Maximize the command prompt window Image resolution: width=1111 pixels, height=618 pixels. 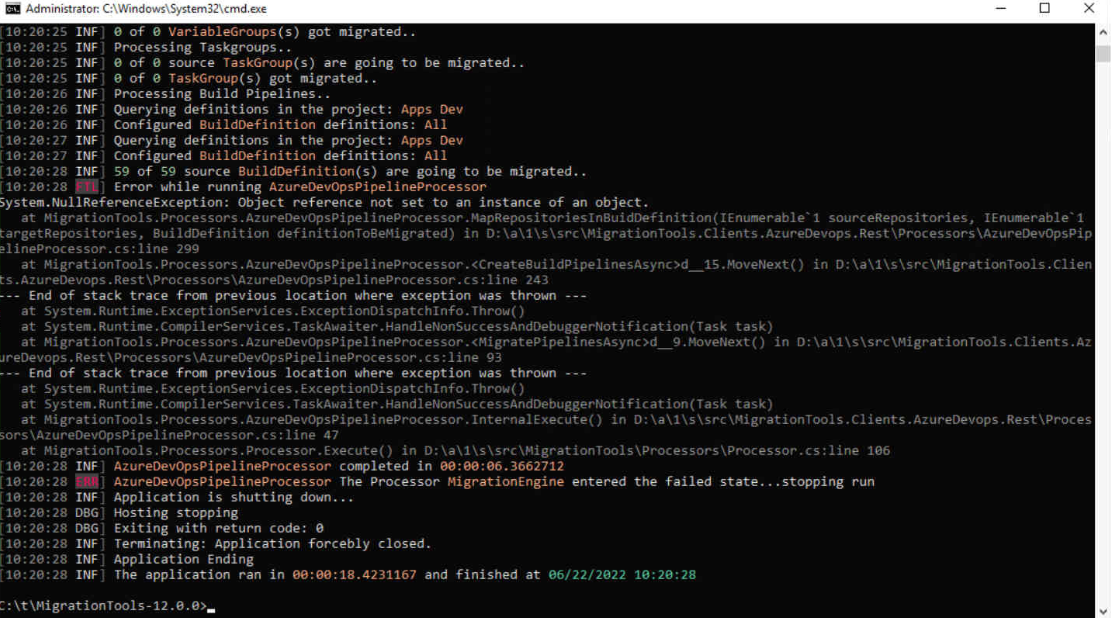(x=1044, y=9)
